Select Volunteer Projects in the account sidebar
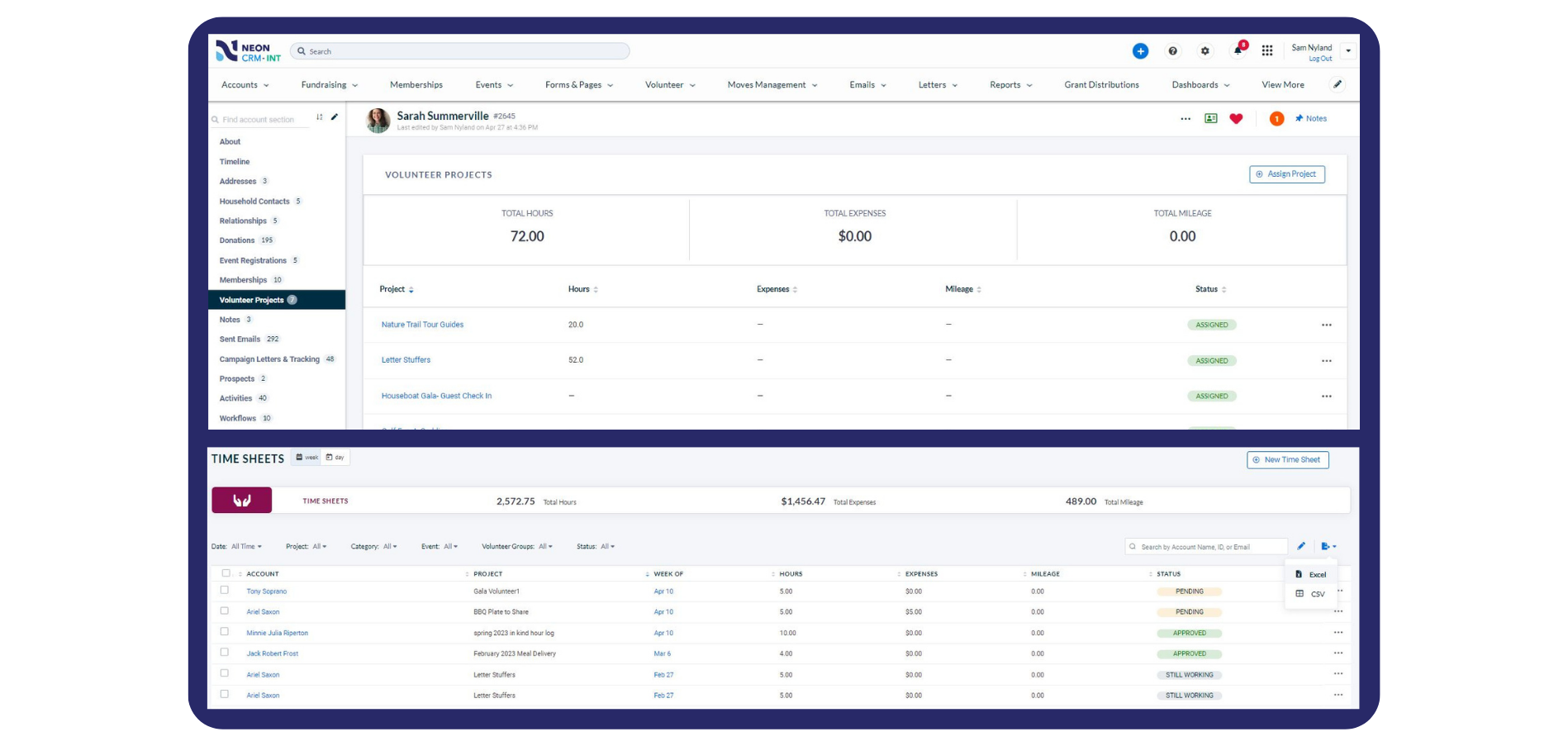The height and width of the screenshot is (746, 1568). 251,299
